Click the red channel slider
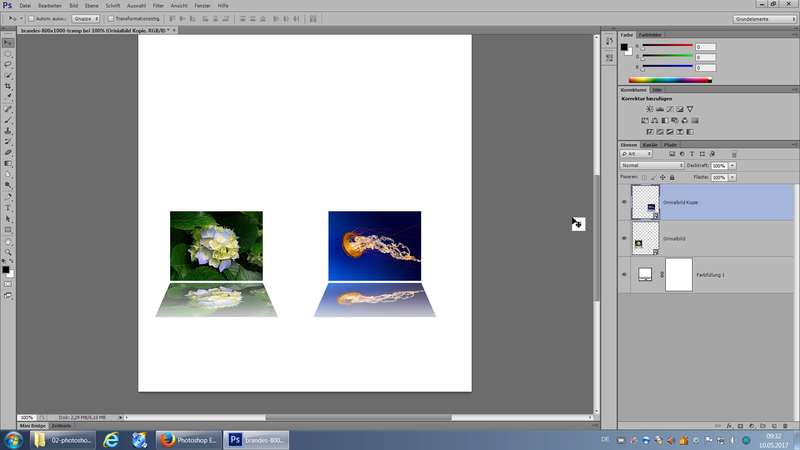The height and width of the screenshot is (450, 800). point(667,46)
